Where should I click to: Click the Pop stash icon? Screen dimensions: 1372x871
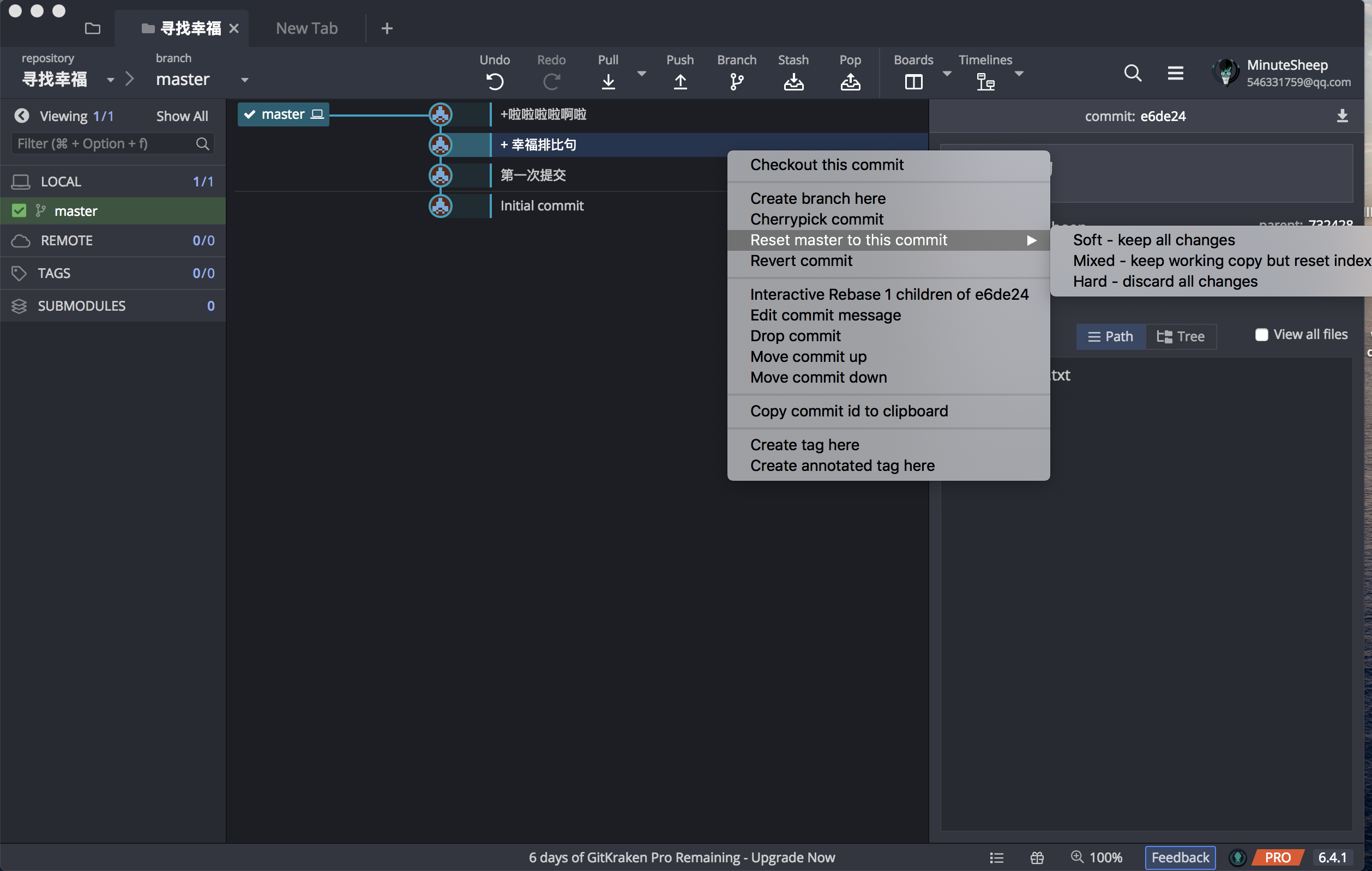tap(850, 82)
